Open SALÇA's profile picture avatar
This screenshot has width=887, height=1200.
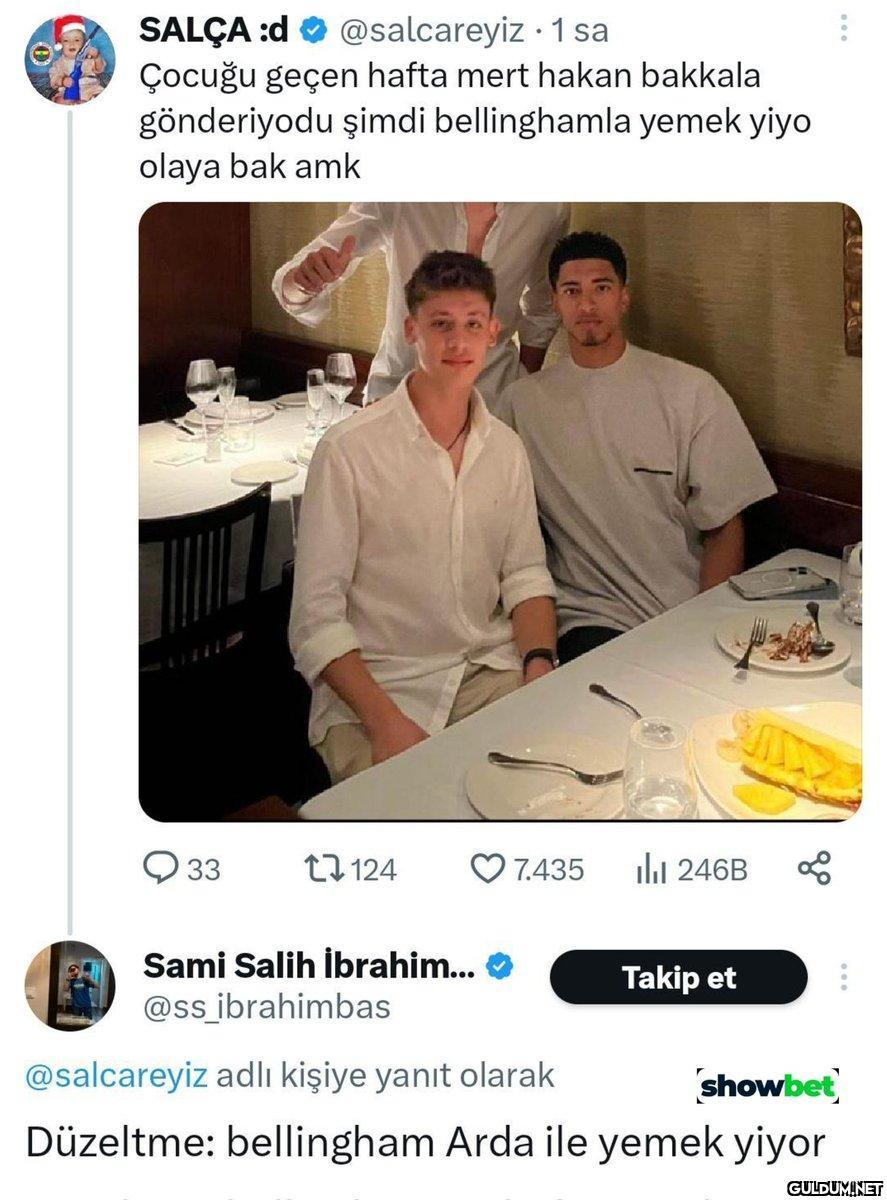(x=69, y=60)
